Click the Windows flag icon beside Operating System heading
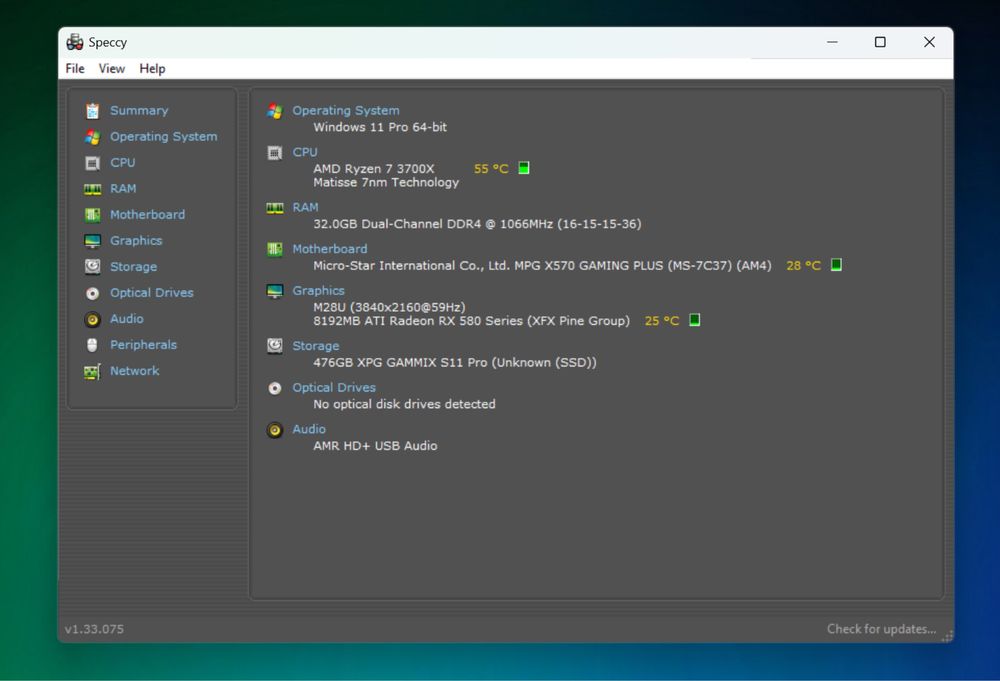1000x681 pixels. [275, 111]
